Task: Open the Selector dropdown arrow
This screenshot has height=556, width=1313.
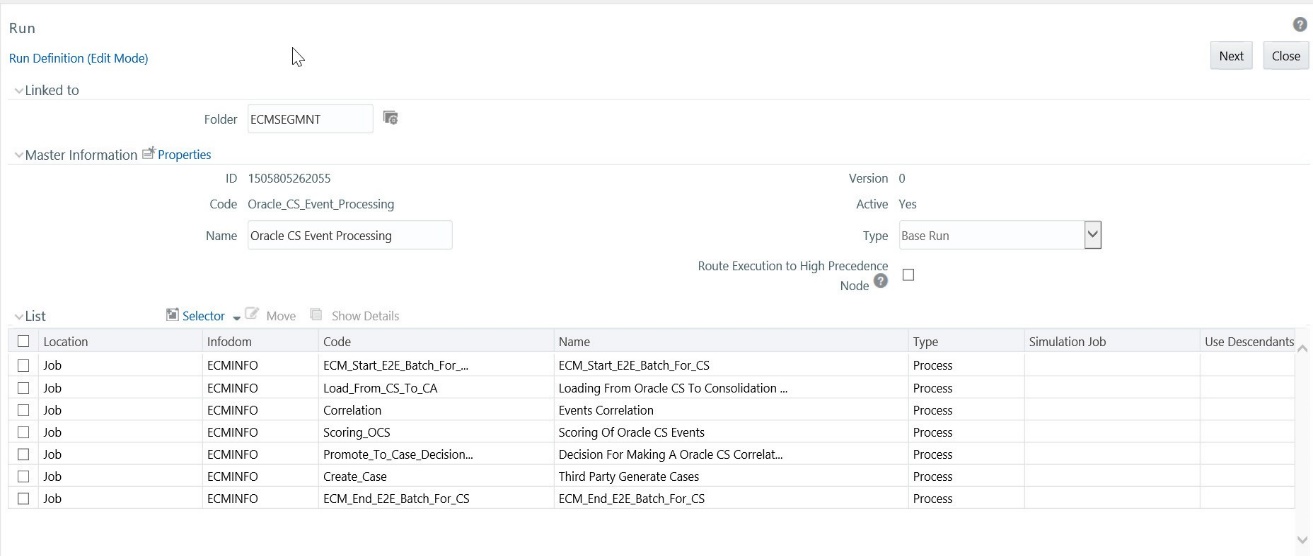Action: coord(236,317)
